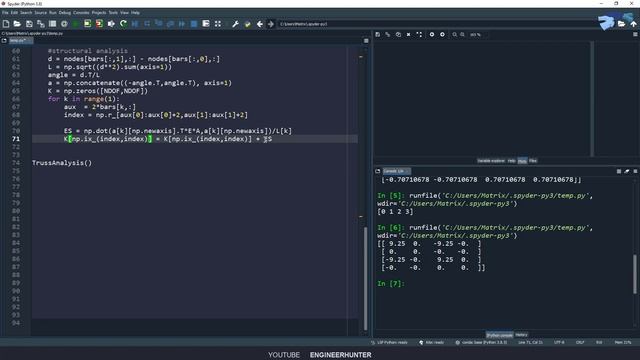640x360 pixels.
Task: Copy plot to clipboard
Action: [x=398, y=35]
